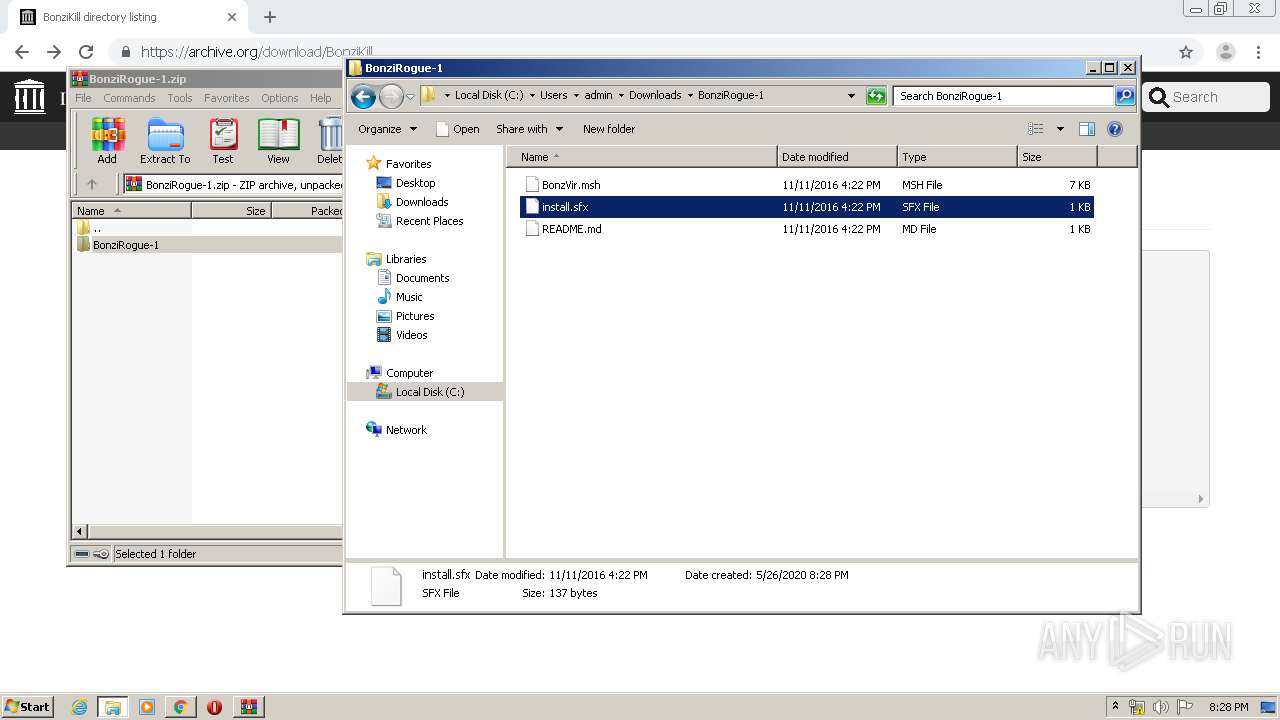
Task: Click New folder button
Action: click(x=609, y=129)
